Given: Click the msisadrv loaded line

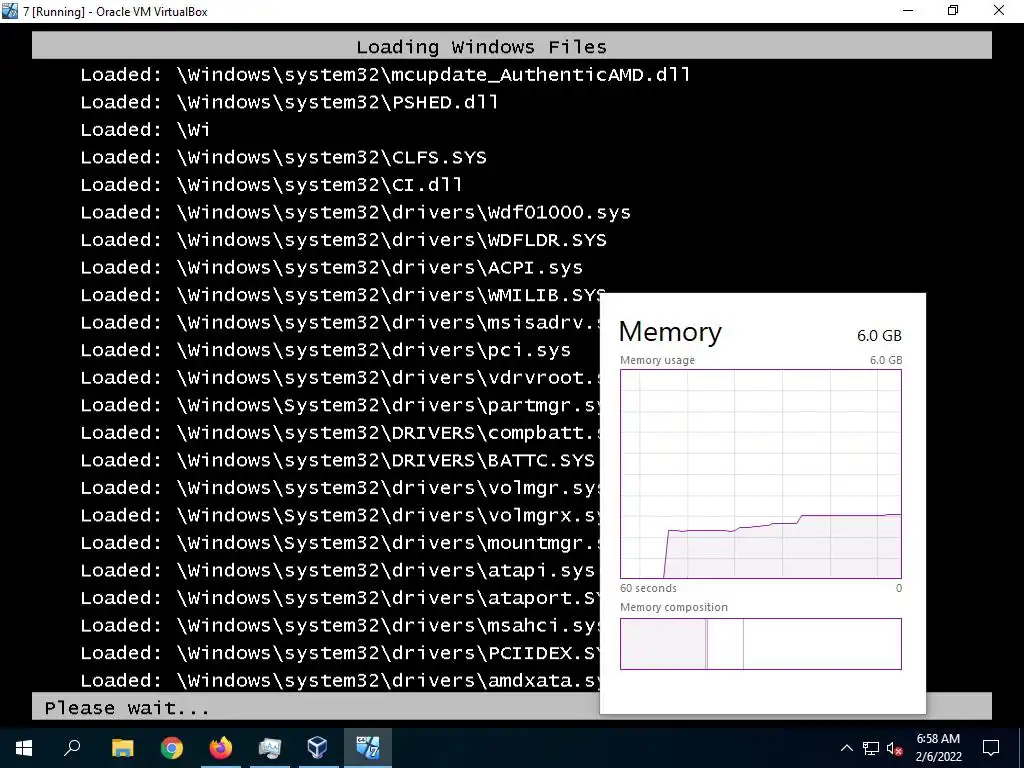Looking at the screenshot, I should 340,322.
